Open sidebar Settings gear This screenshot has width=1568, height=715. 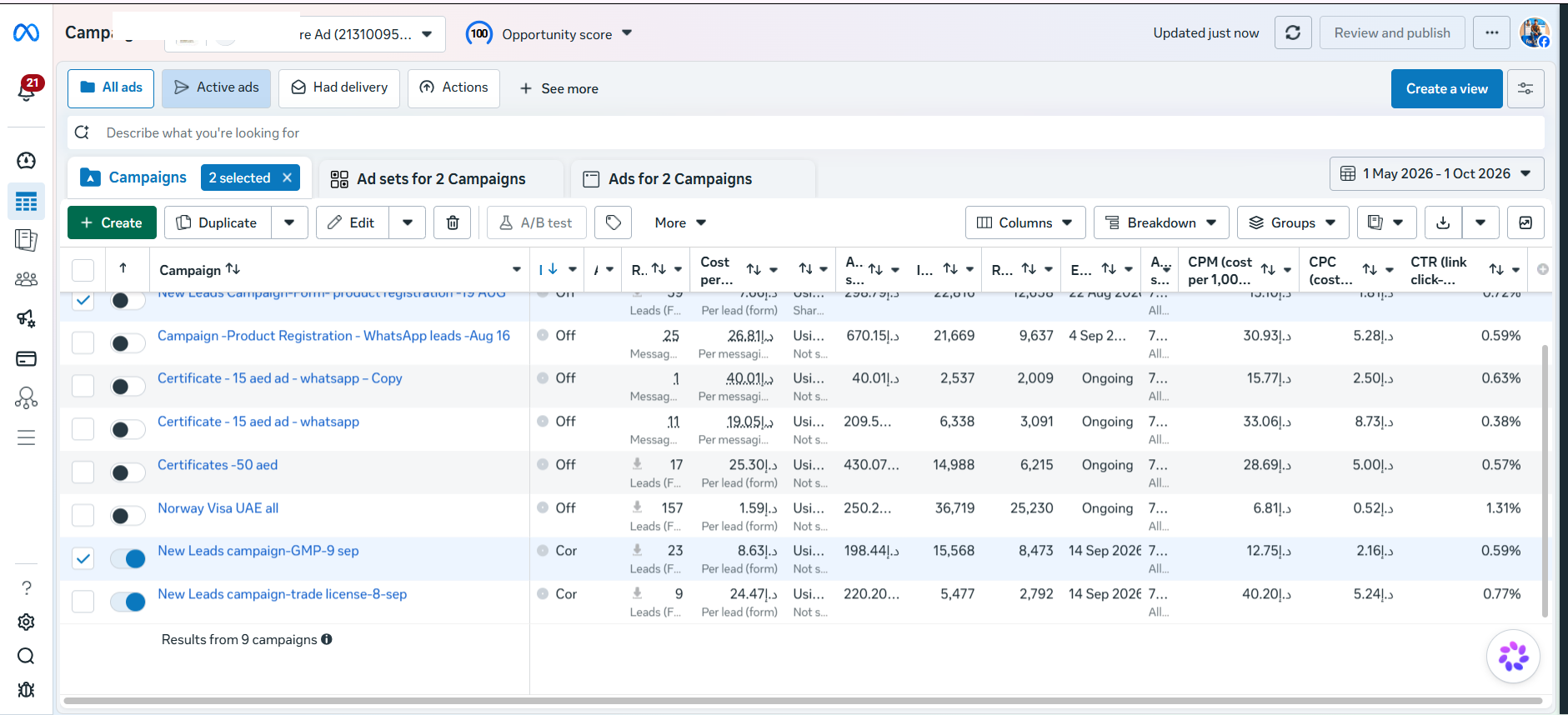(x=27, y=622)
